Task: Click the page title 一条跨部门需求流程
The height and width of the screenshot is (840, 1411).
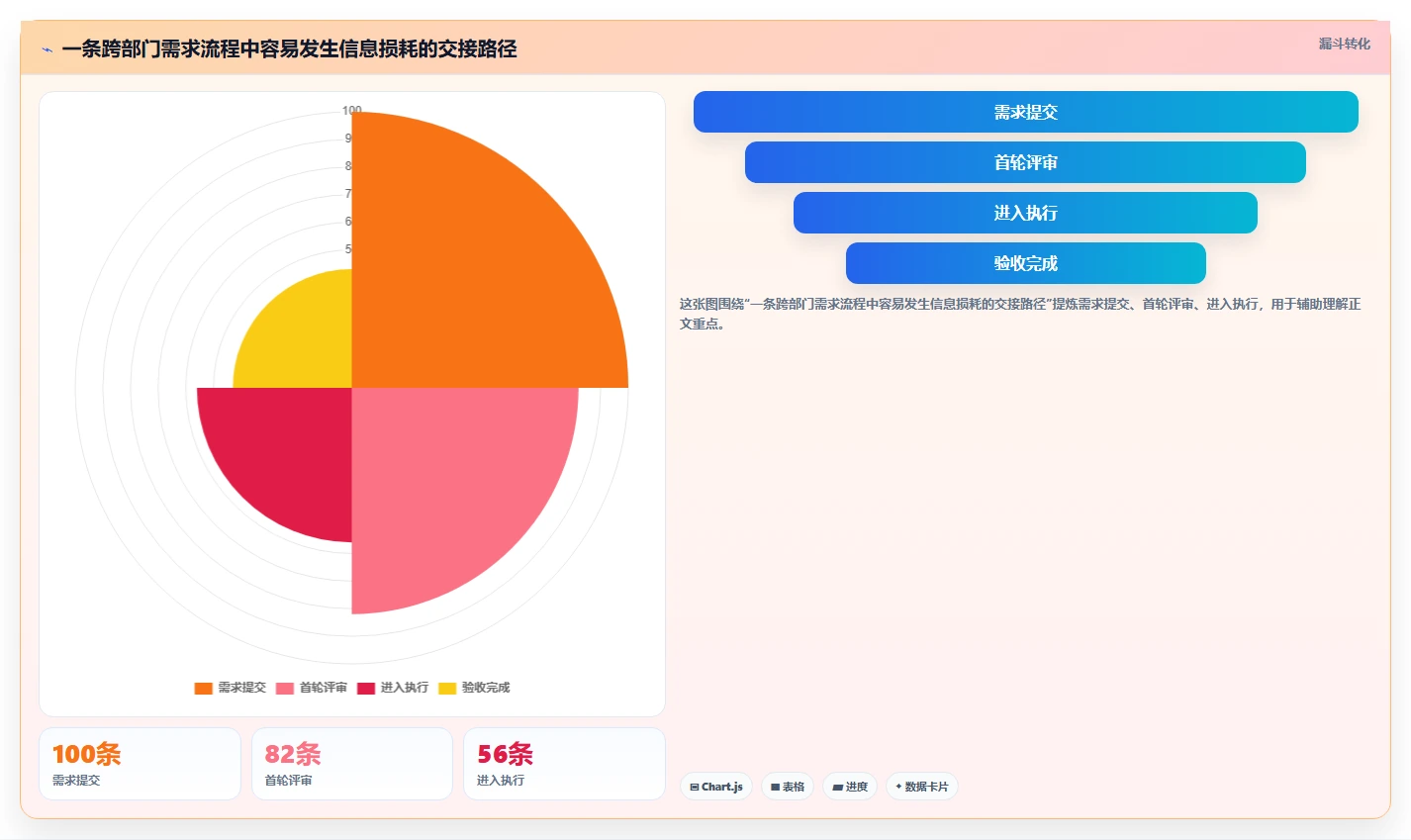Action: [289, 49]
